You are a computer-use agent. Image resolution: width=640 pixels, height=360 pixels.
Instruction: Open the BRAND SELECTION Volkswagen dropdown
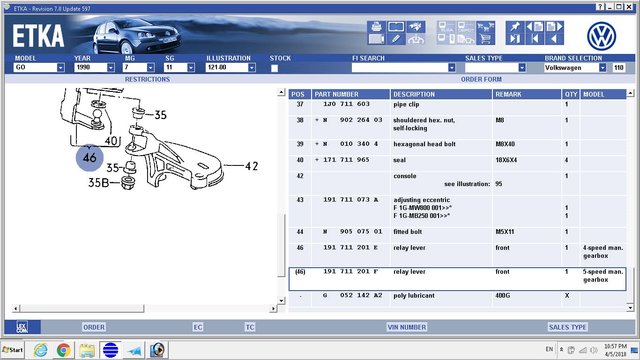click(602, 68)
